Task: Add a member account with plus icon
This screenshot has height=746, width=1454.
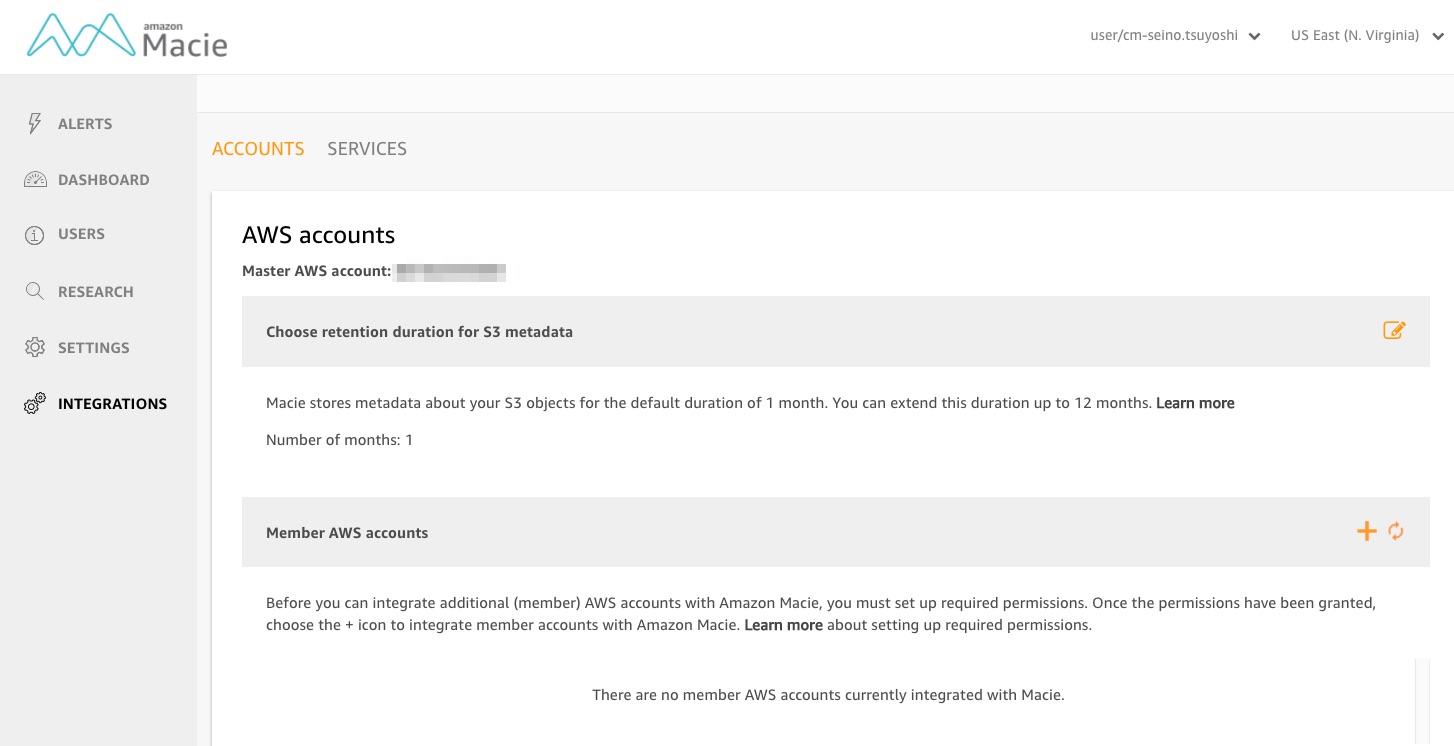Action: [1366, 532]
